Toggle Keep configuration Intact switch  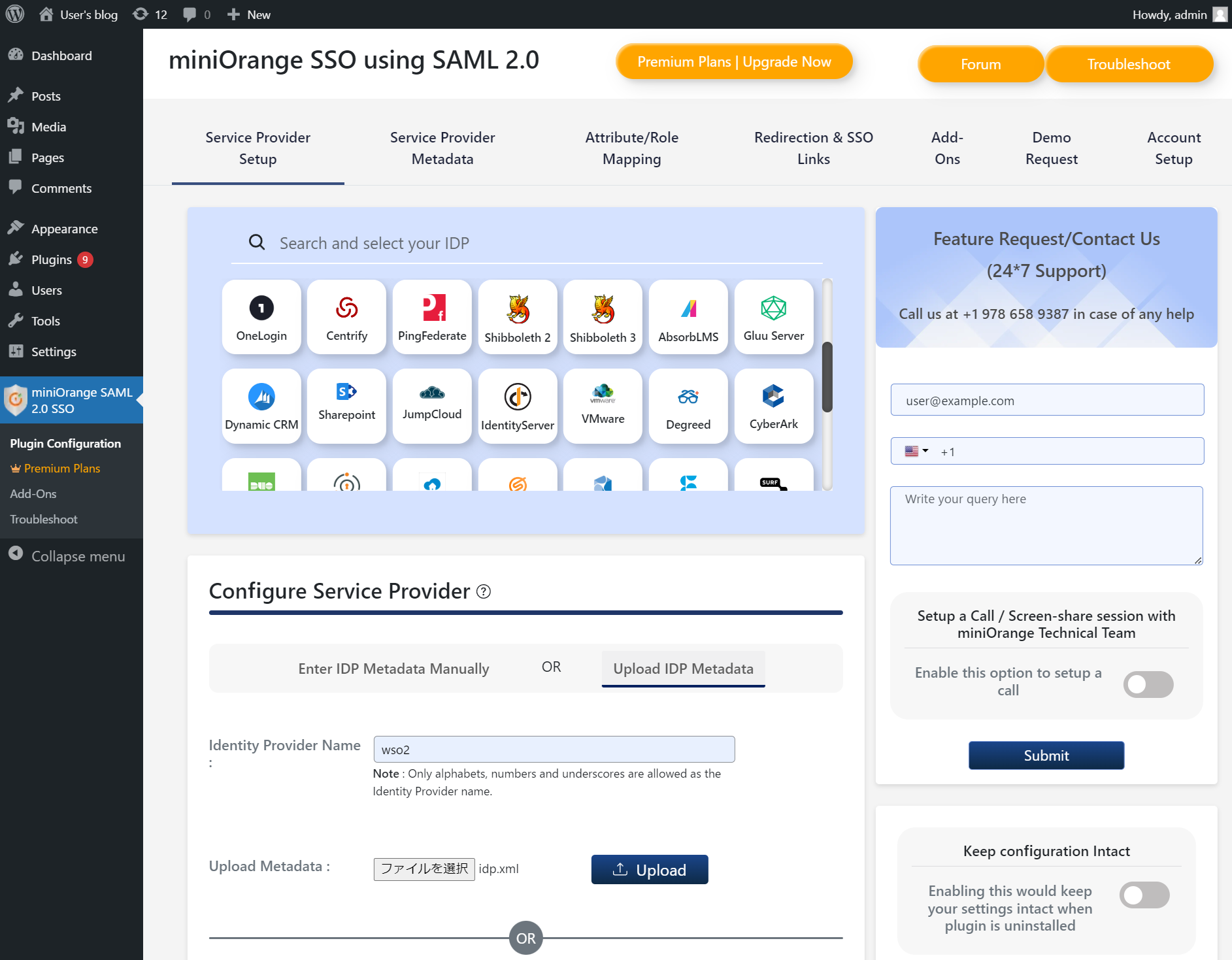click(1144, 895)
